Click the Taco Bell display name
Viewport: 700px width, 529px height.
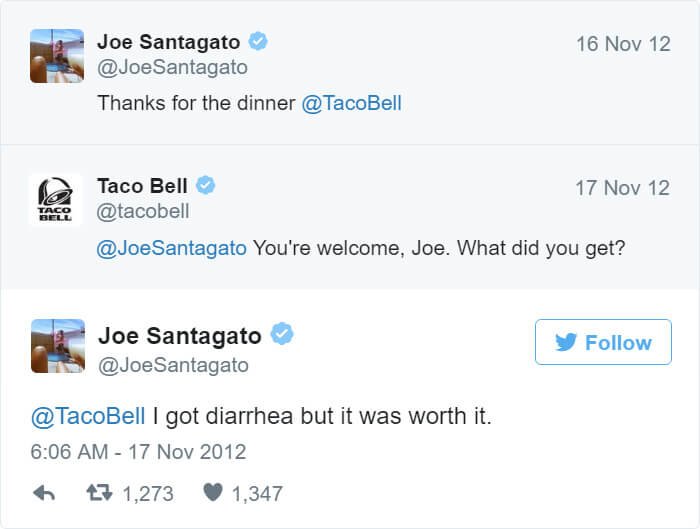(x=142, y=186)
